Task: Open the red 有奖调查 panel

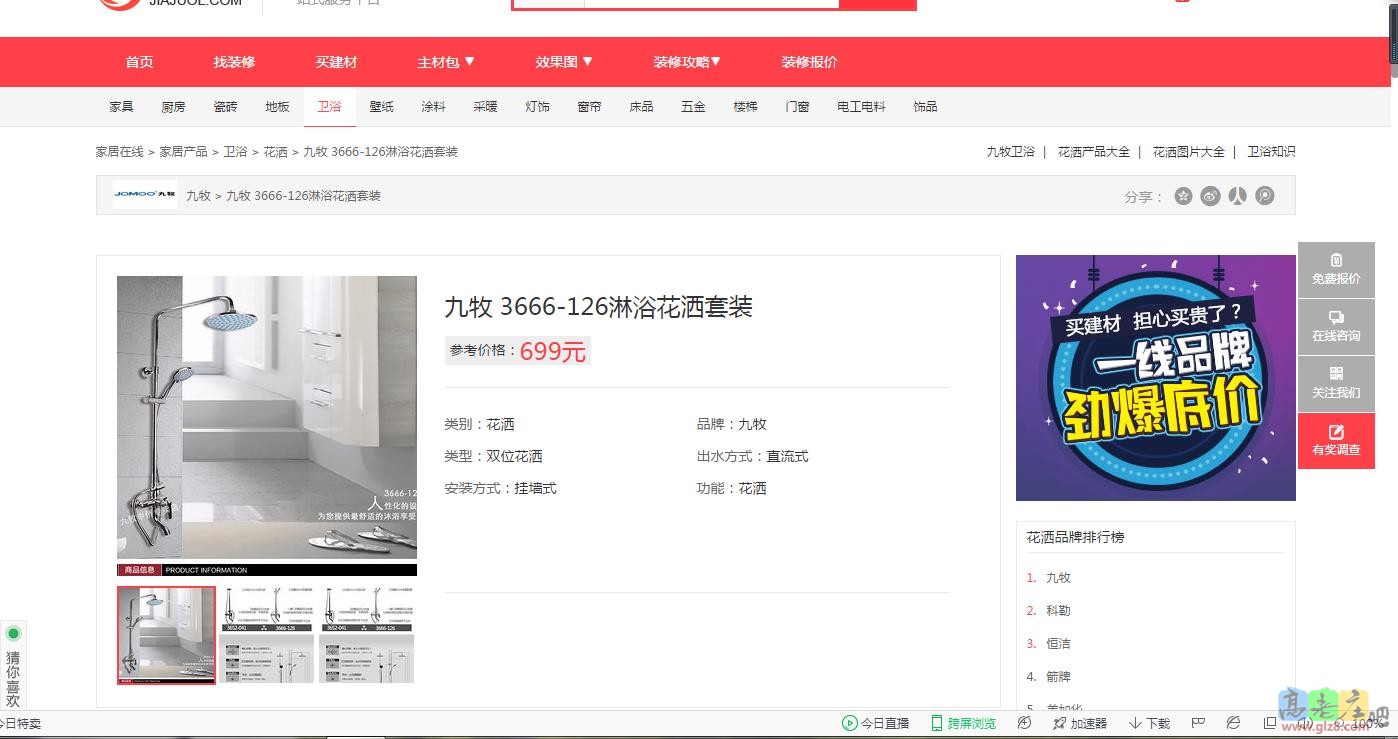Action: (x=1336, y=441)
